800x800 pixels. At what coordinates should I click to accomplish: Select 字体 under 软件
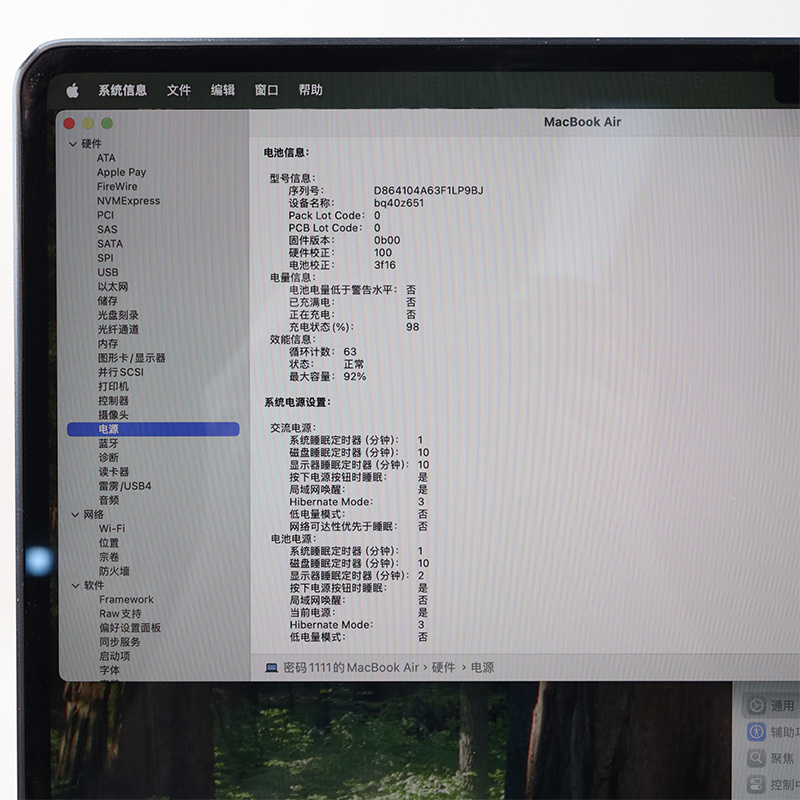click(x=110, y=670)
